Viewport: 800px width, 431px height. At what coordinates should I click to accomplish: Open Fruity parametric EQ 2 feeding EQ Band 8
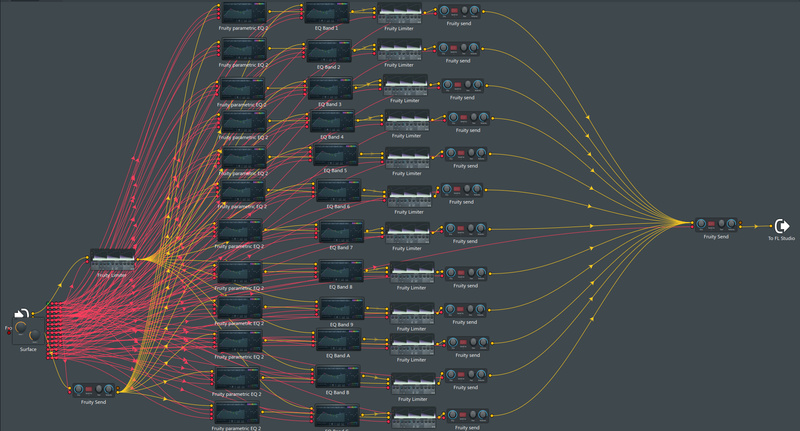tap(240, 272)
